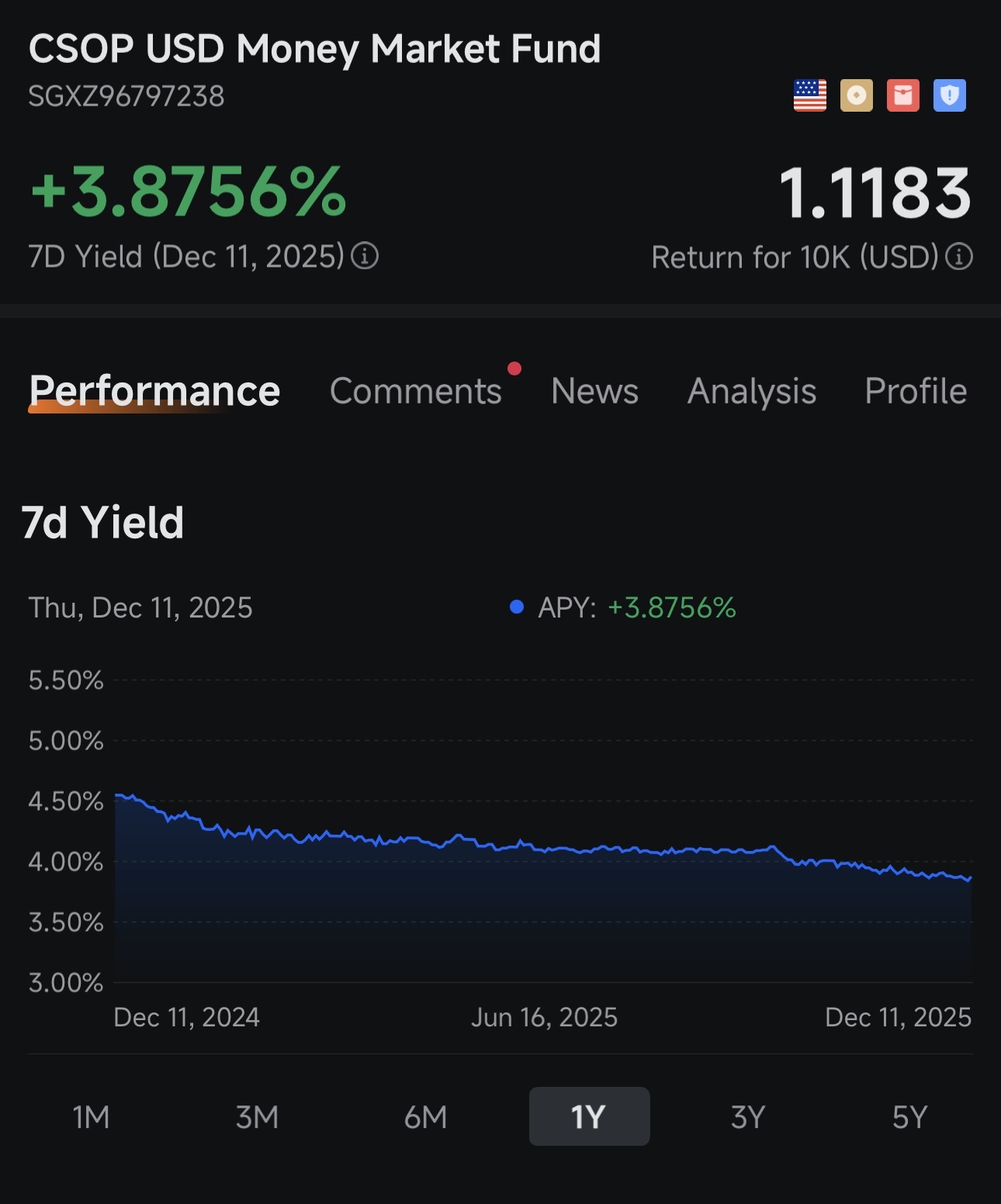Tap the US flag currency icon
Viewport: 1001px width, 1204px height.
(810, 95)
